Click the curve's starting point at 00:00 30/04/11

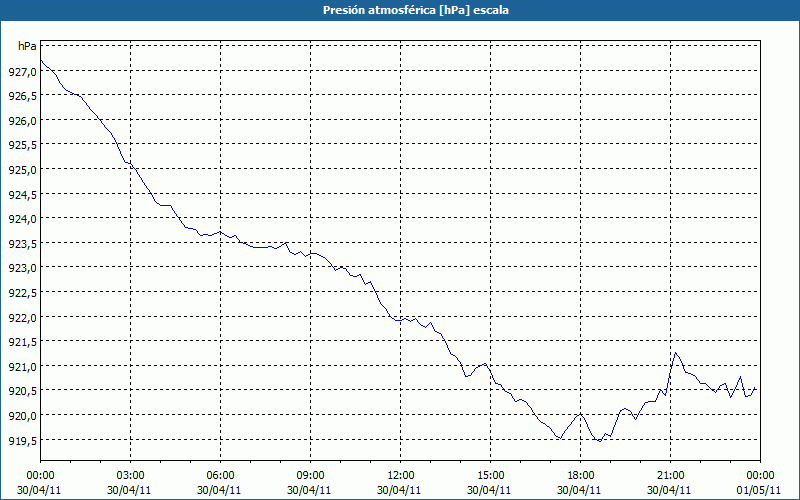41,60
